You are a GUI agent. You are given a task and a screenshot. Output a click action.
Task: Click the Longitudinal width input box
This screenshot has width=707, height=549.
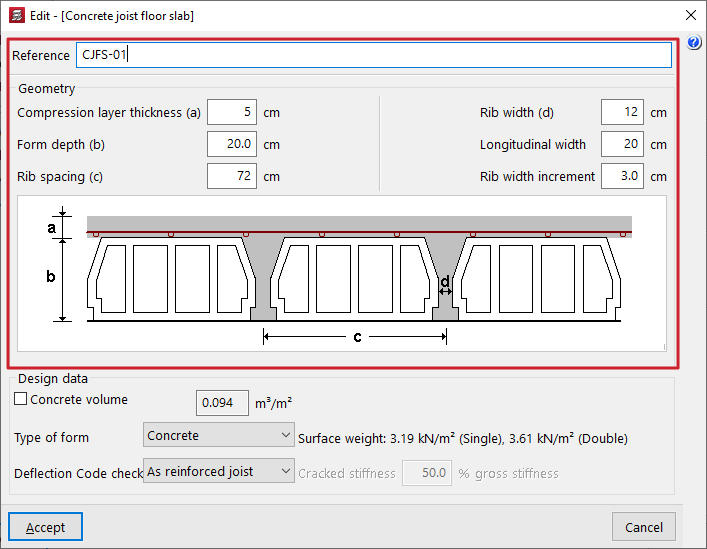click(621, 145)
